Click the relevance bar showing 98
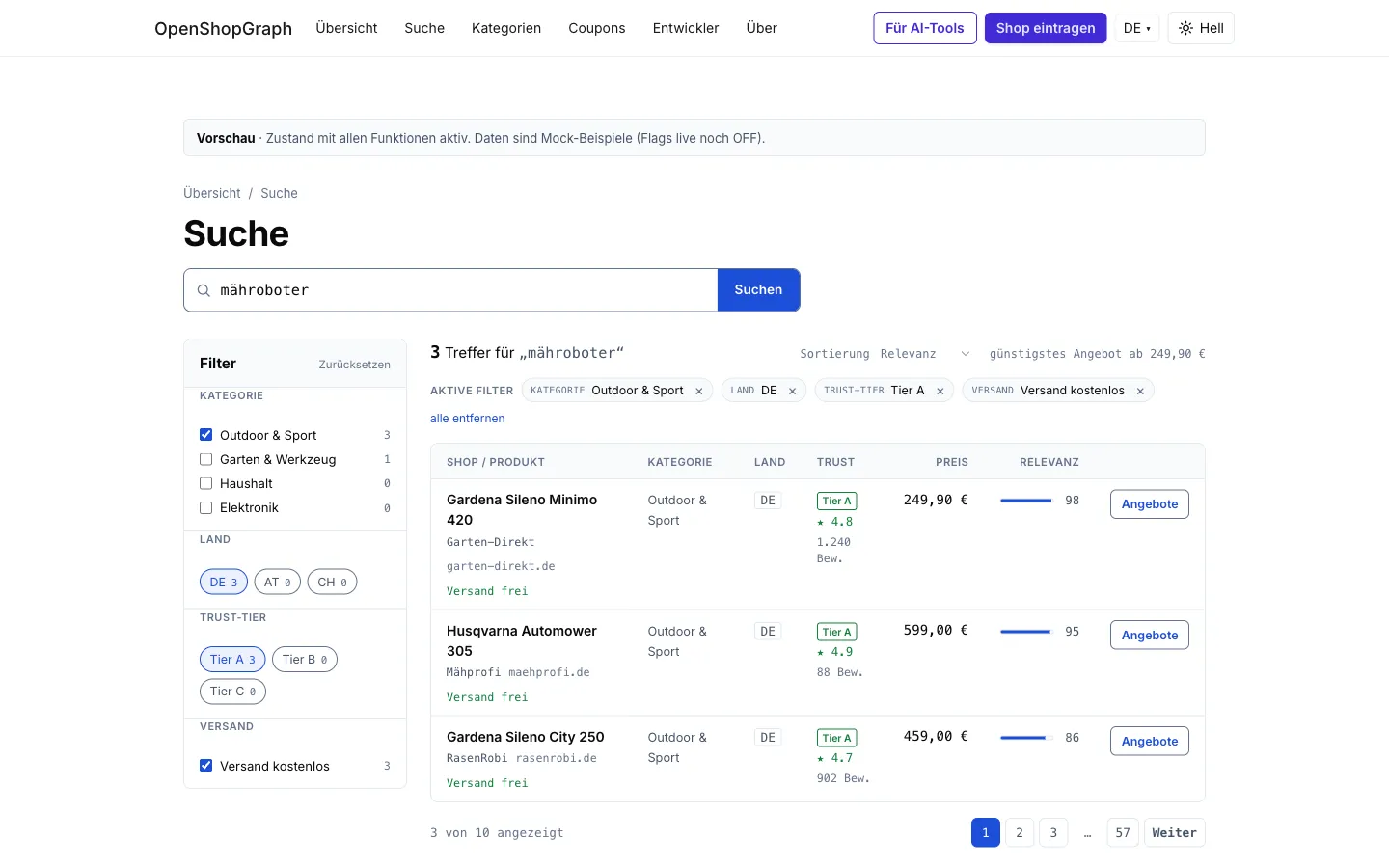 pyautogui.click(x=1026, y=501)
